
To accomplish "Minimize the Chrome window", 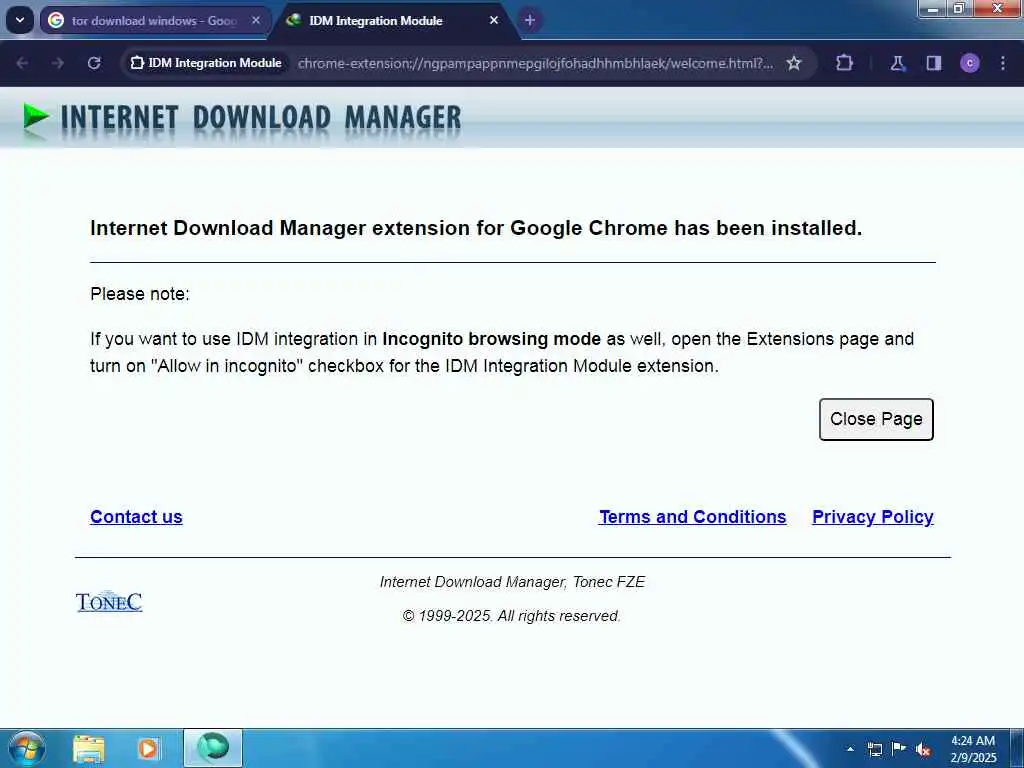I will click(933, 9).
